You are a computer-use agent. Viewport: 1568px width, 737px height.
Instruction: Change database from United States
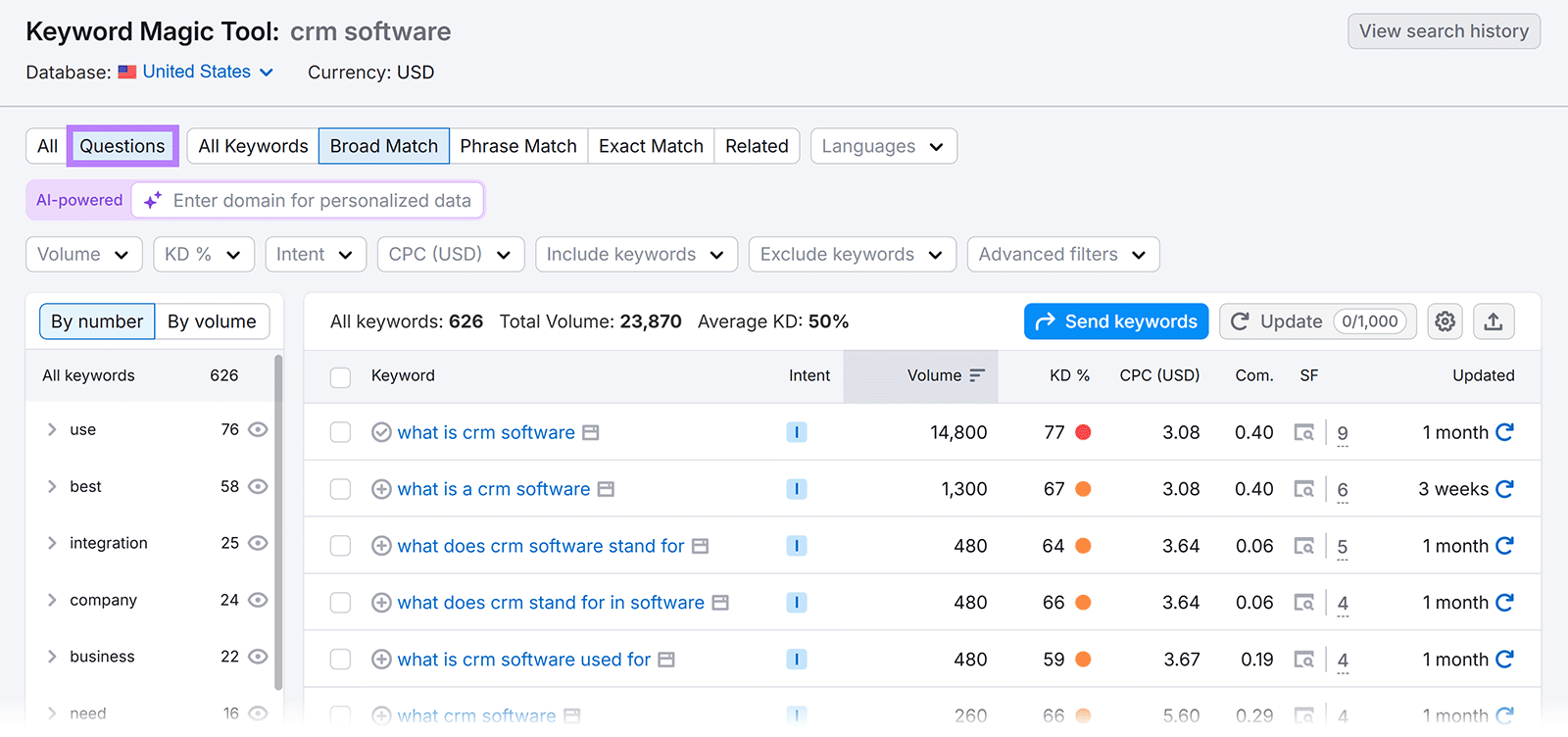196,72
